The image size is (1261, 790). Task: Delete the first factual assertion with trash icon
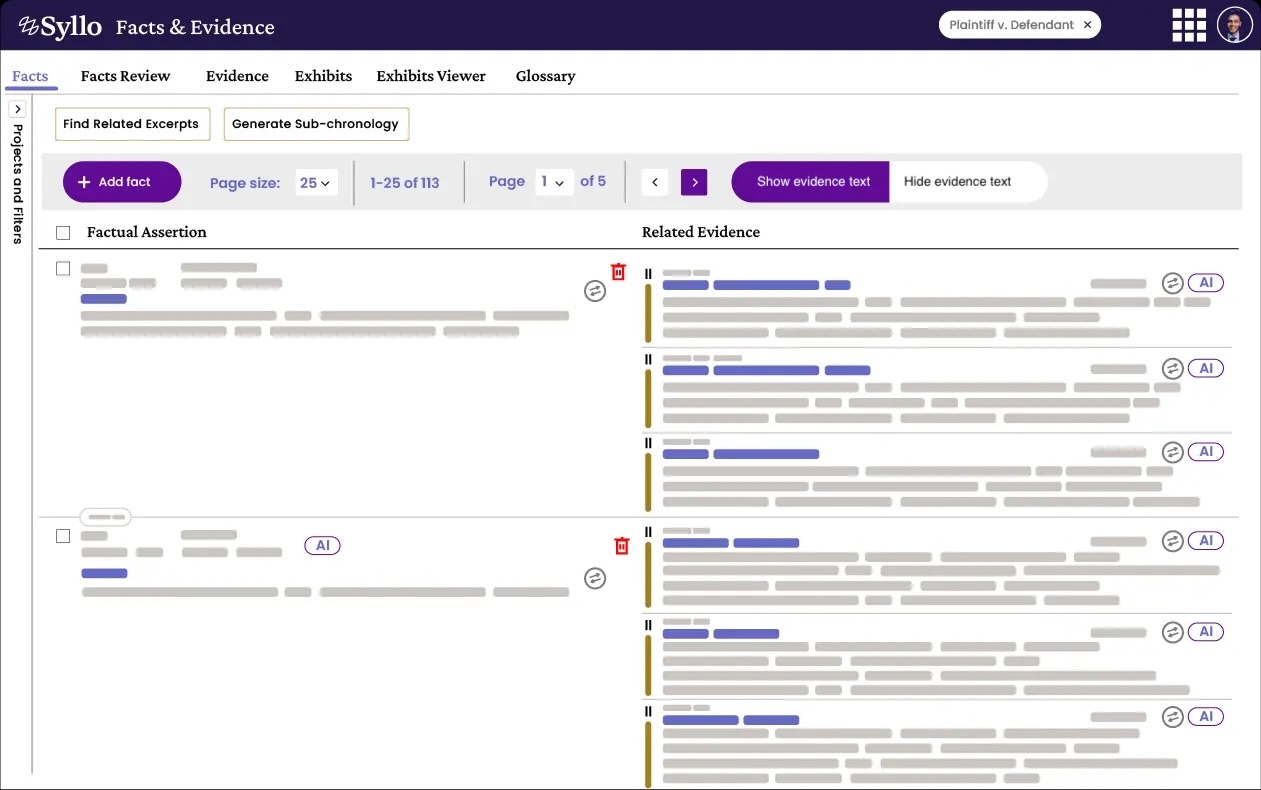point(618,272)
